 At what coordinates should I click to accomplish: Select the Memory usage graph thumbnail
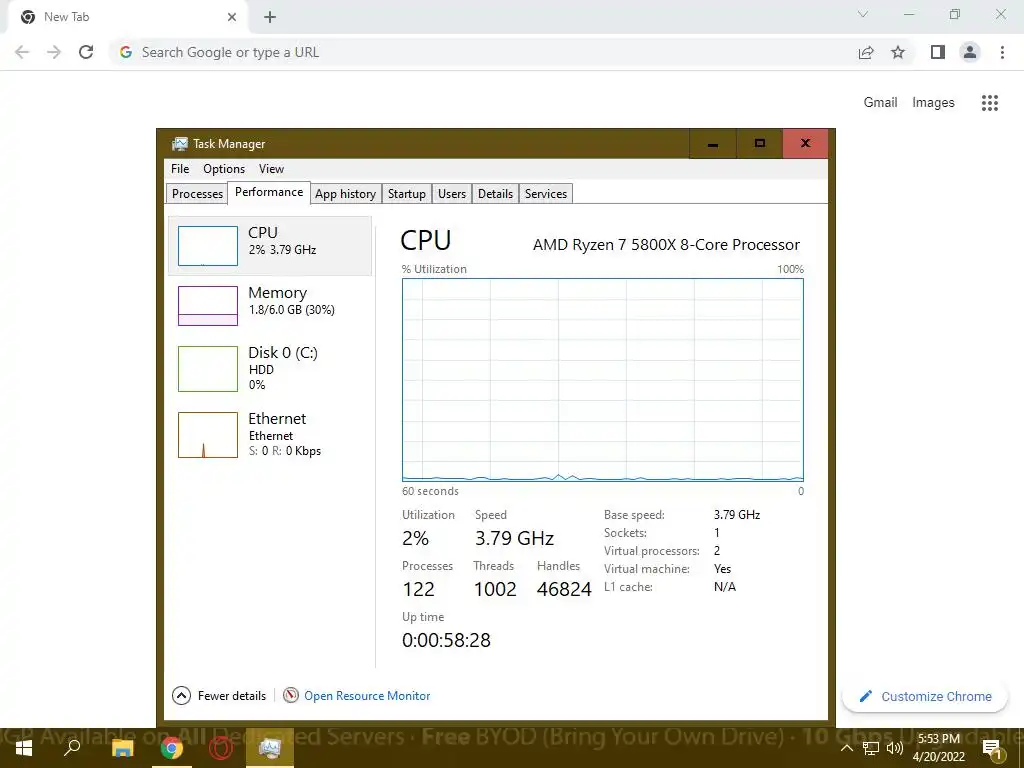[x=208, y=306]
